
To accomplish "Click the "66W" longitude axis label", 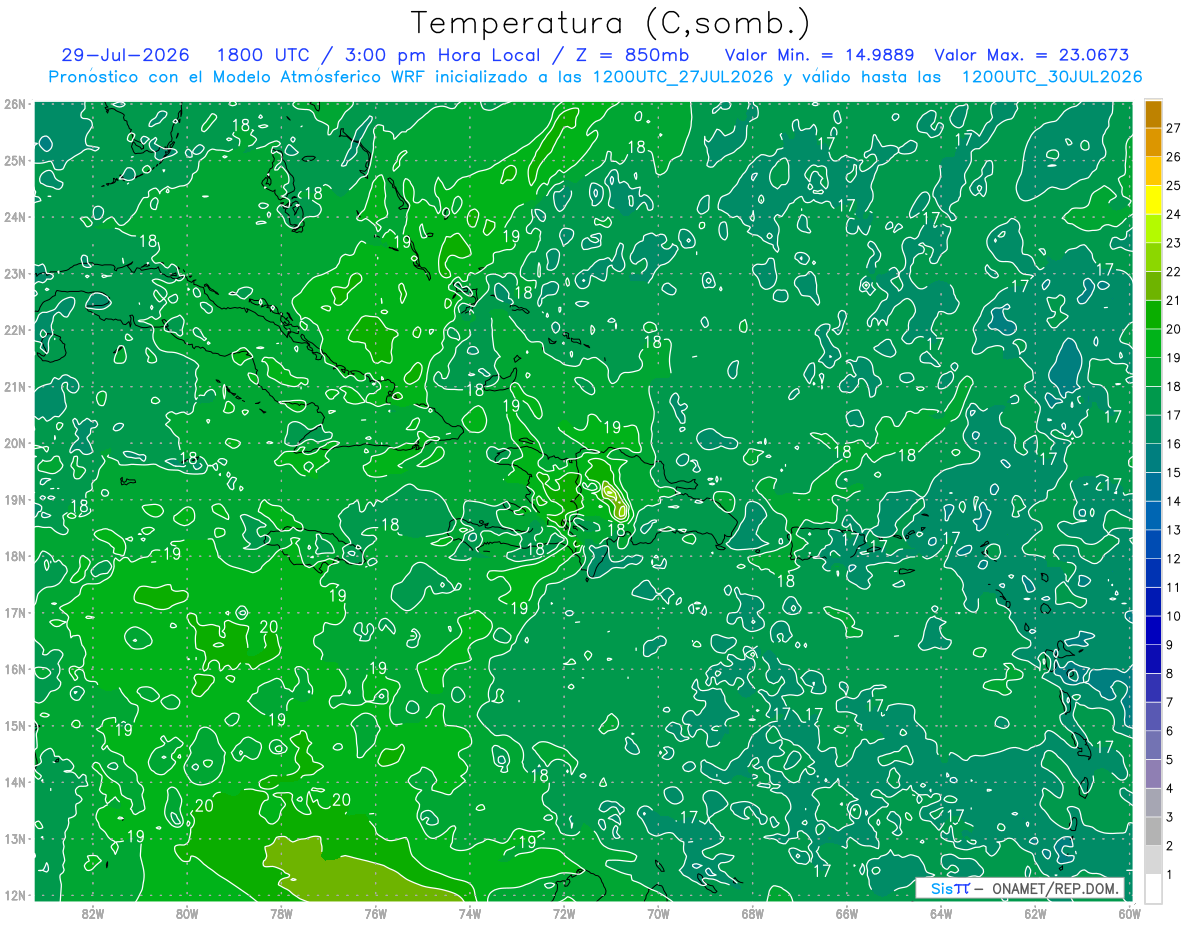I will coord(847,913).
